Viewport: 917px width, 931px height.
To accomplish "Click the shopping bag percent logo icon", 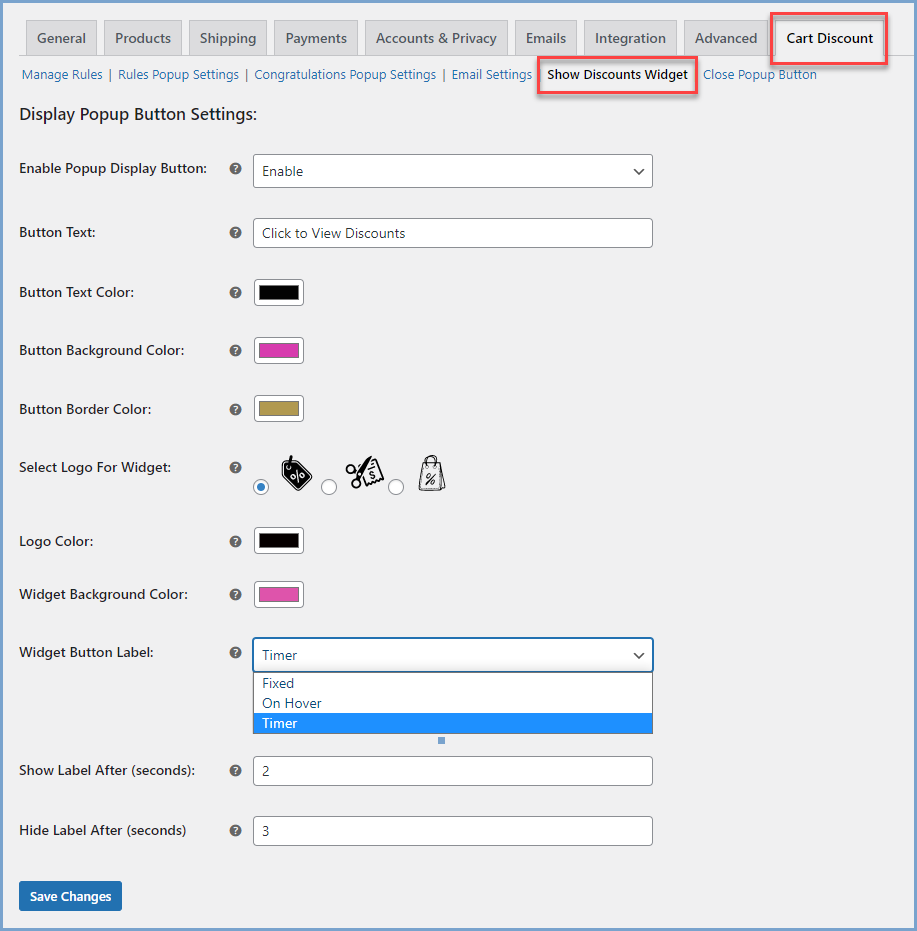I will (430, 472).
